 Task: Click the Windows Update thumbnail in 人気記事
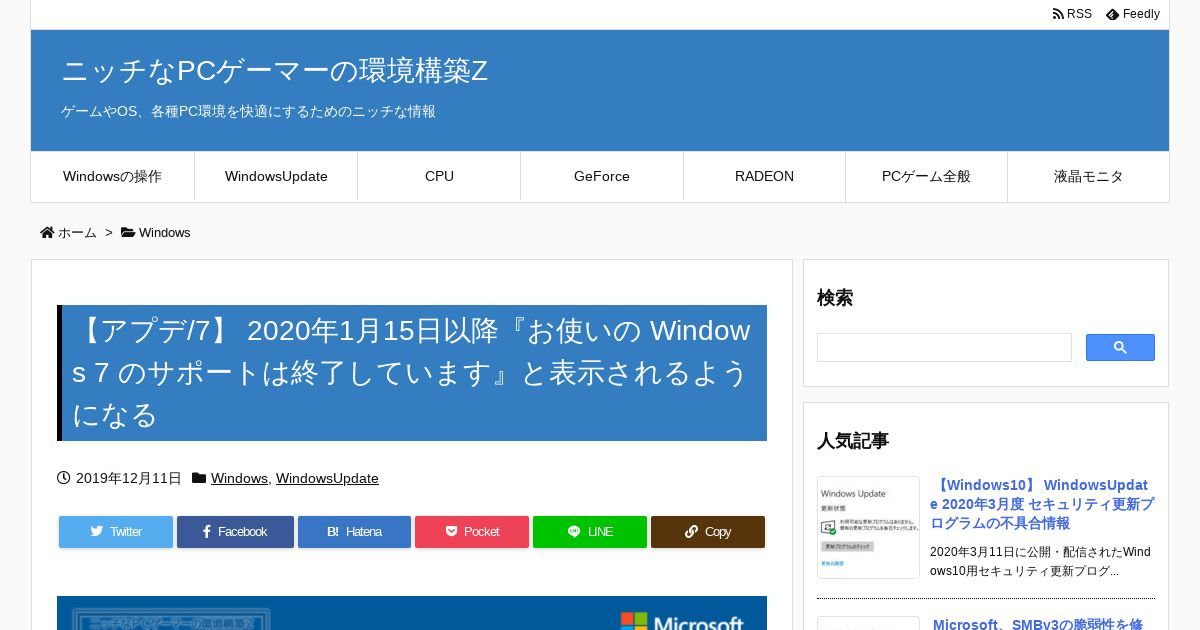click(868, 527)
